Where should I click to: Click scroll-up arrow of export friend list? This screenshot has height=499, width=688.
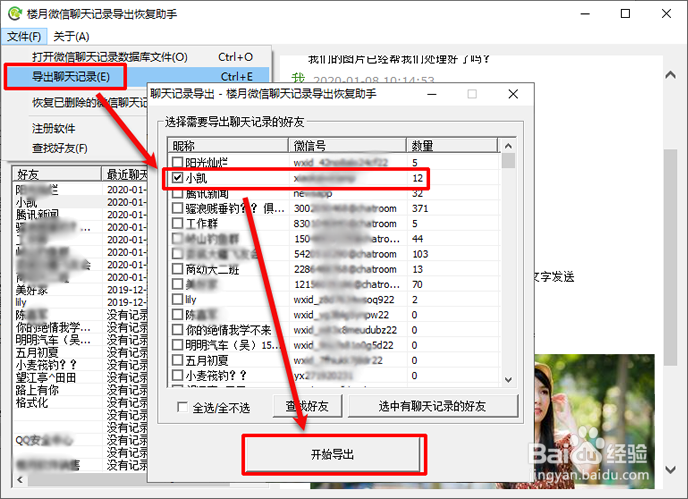(x=508, y=146)
